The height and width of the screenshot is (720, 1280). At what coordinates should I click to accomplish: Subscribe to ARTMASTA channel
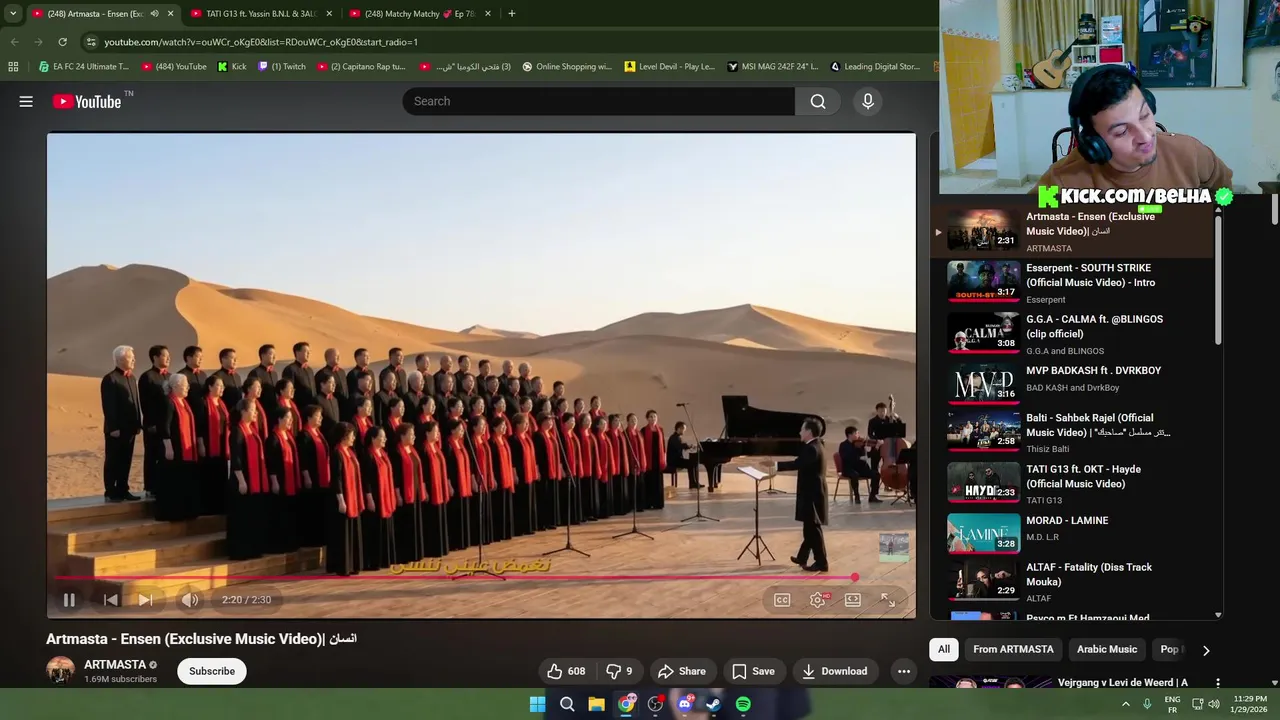212,671
